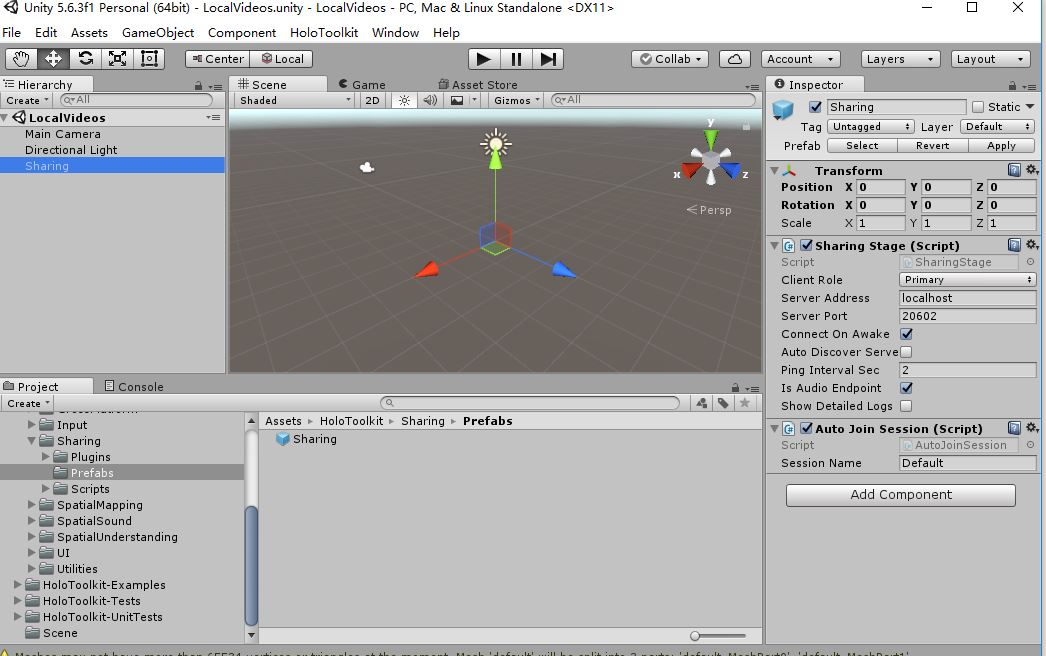Open the Layers dropdown

pos(900,59)
